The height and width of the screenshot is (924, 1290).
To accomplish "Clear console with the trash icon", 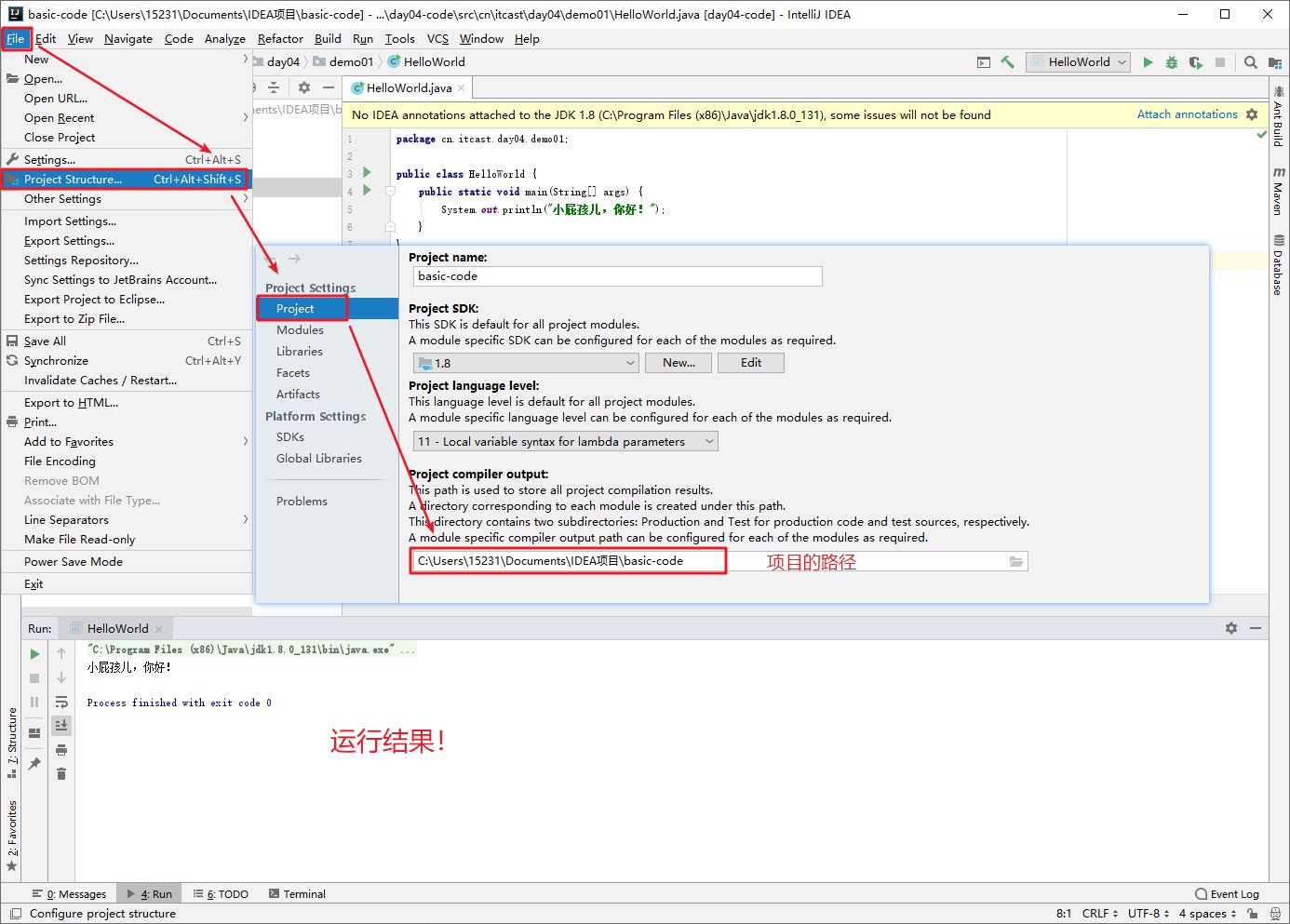I will coord(61,774).
